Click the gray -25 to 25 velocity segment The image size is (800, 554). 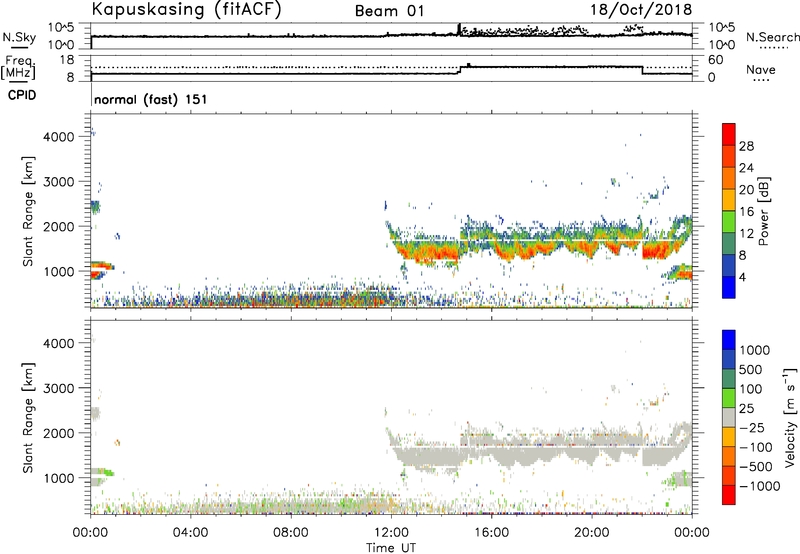[729, 417]
